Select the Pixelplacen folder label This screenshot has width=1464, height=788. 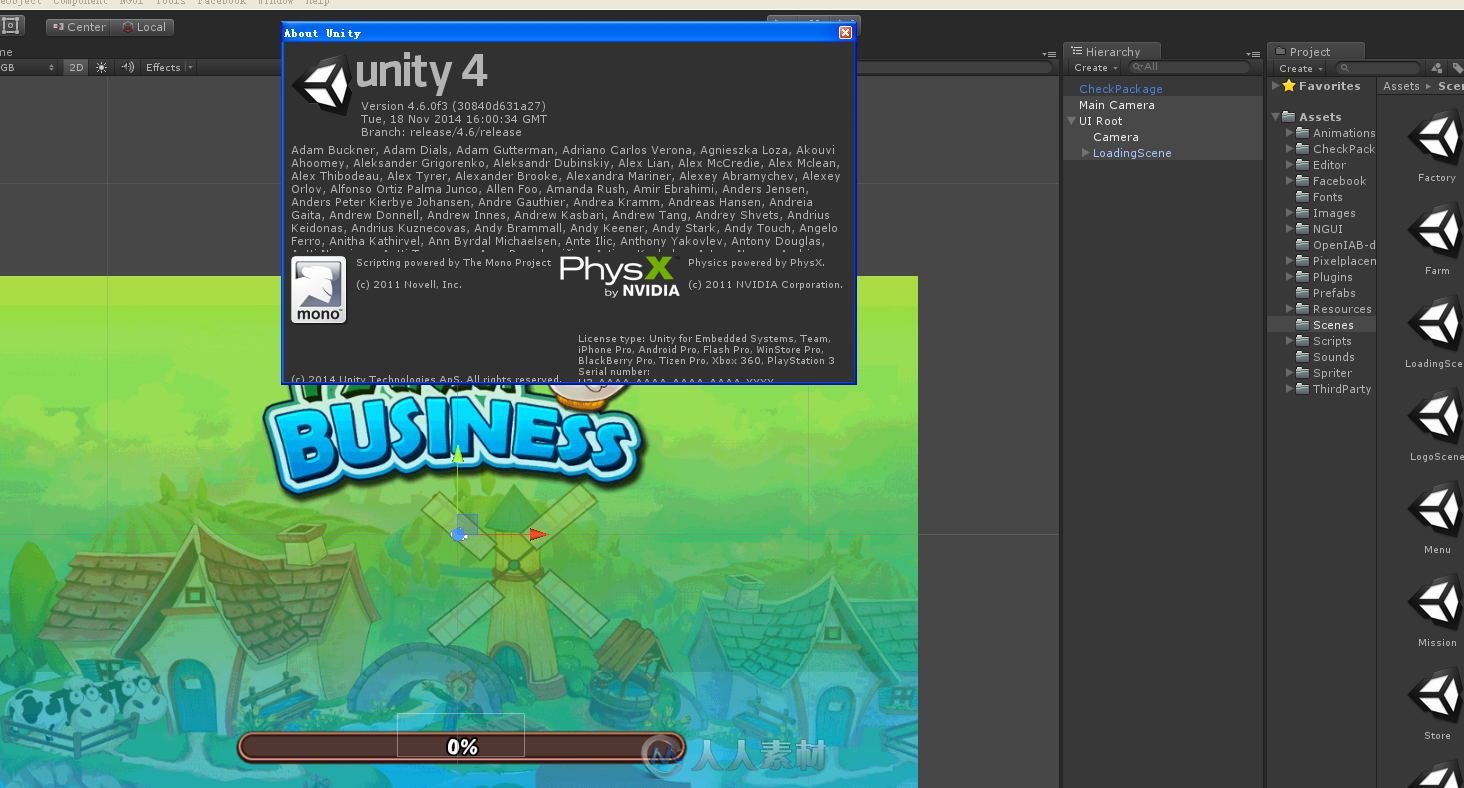click(x=1344, y=261)
